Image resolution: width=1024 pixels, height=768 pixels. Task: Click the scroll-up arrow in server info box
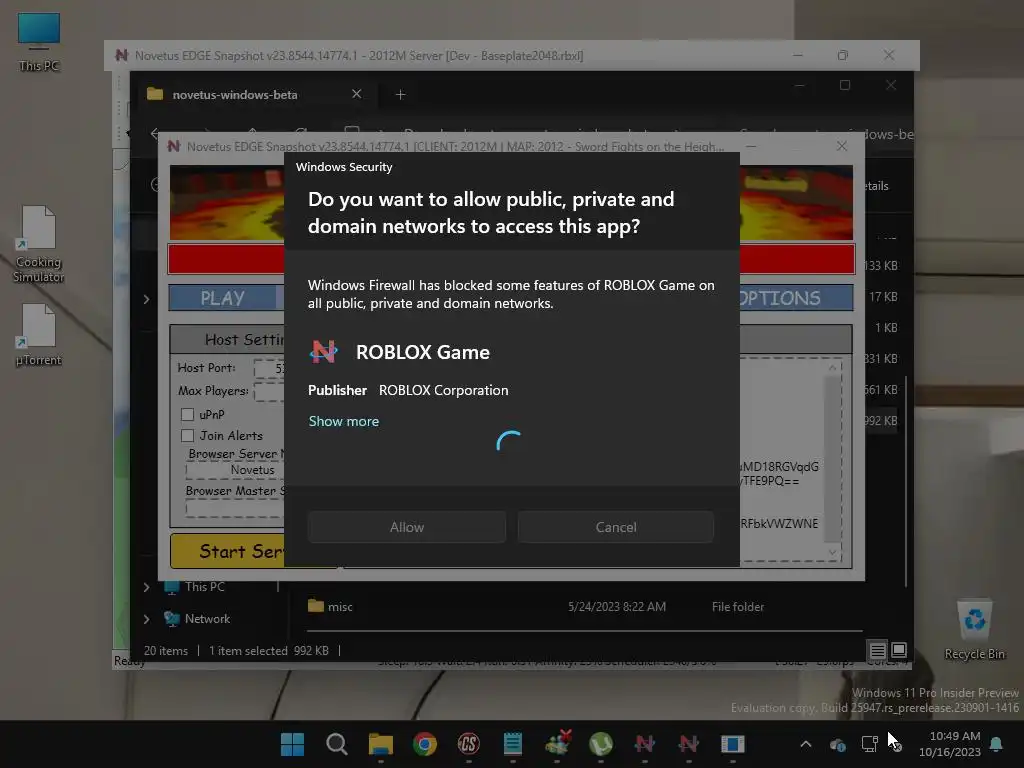(x=832, y=368)
